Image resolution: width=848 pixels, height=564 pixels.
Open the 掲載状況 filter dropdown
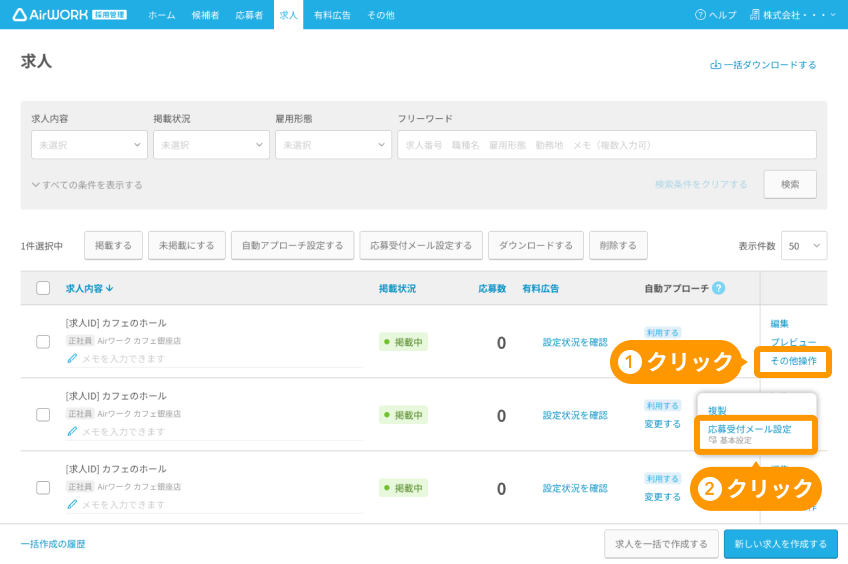211,145
